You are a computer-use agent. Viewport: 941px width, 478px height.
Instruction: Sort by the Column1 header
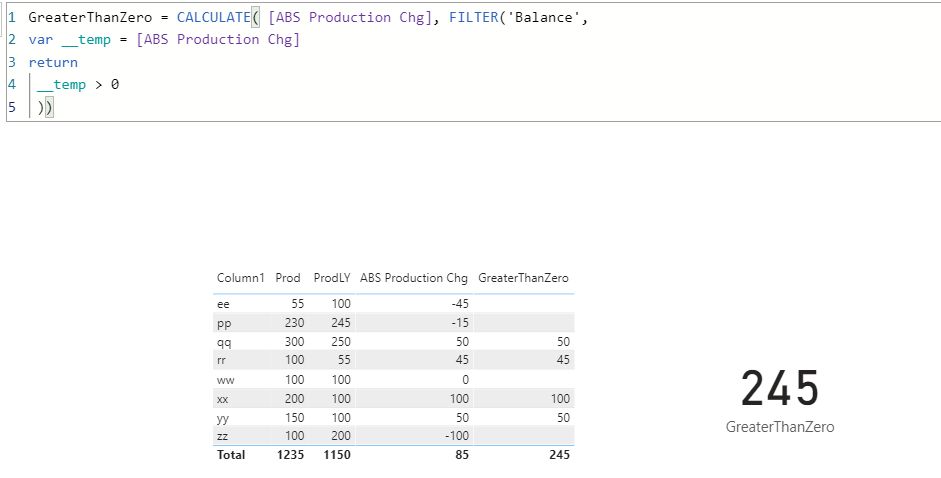tap(240, 278)
